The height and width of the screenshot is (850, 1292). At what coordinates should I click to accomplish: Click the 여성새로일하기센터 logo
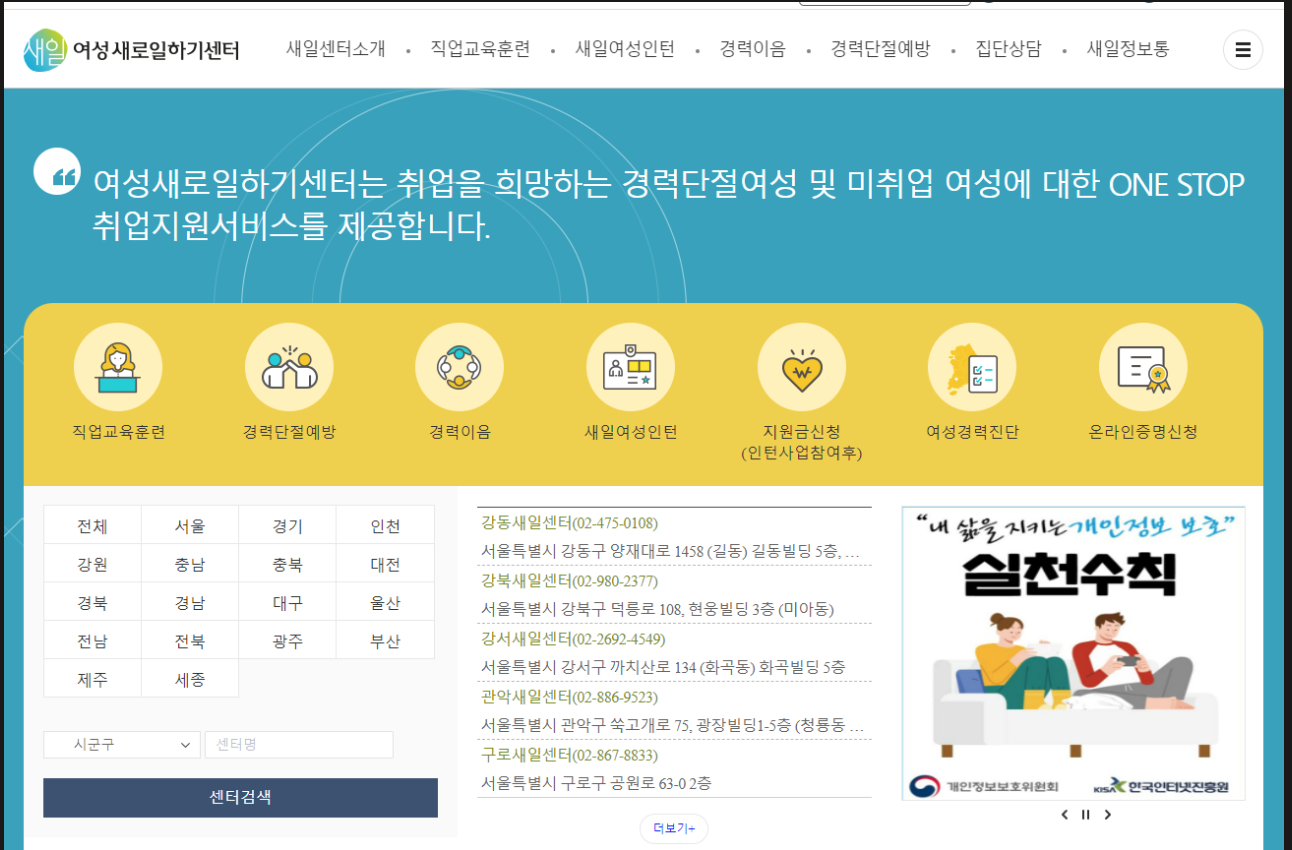pos(132,50)
